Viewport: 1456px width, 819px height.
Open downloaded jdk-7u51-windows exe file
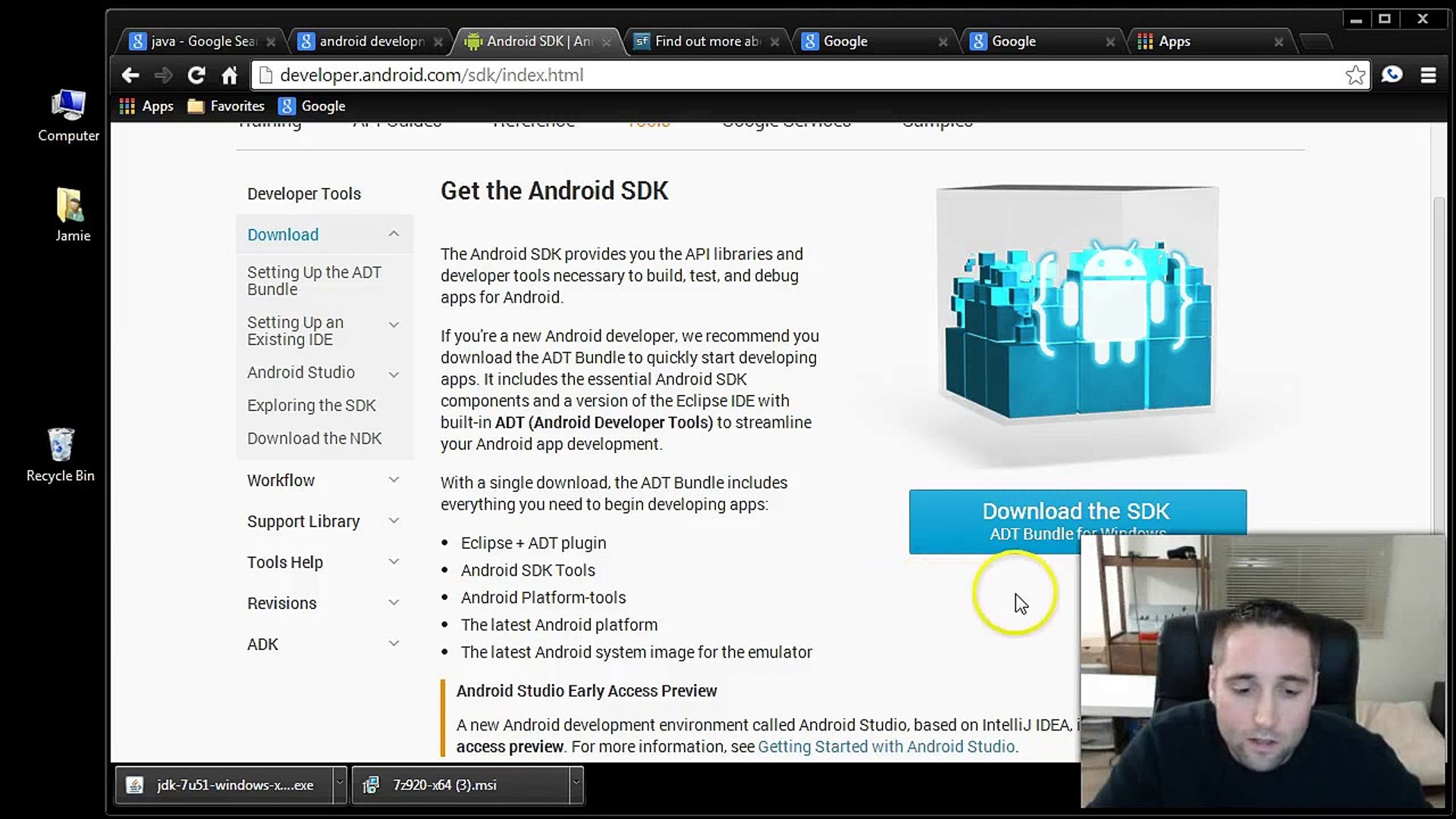pyautogui.click(x=224, y=785)
